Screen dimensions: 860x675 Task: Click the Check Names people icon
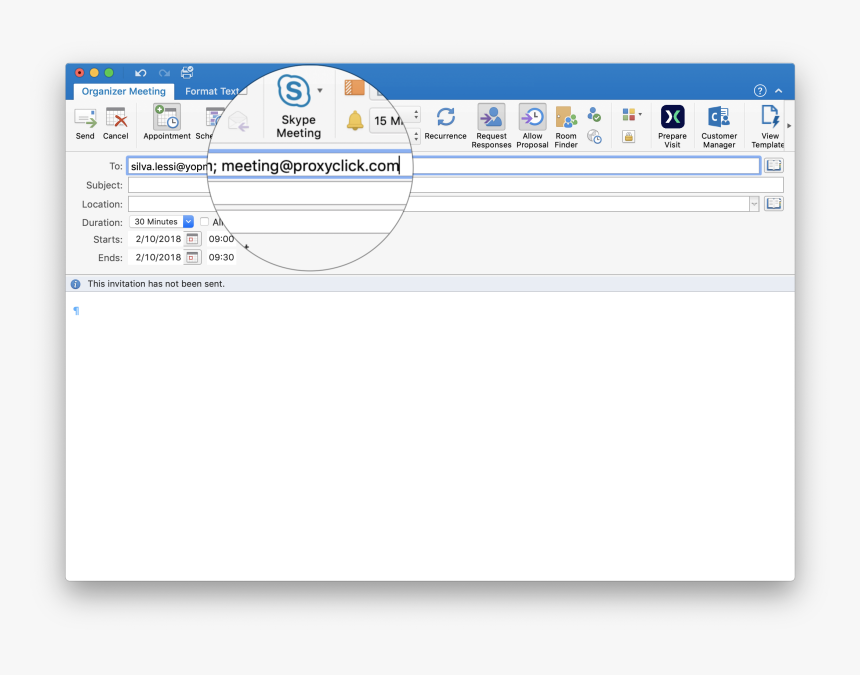pos(594,115)
